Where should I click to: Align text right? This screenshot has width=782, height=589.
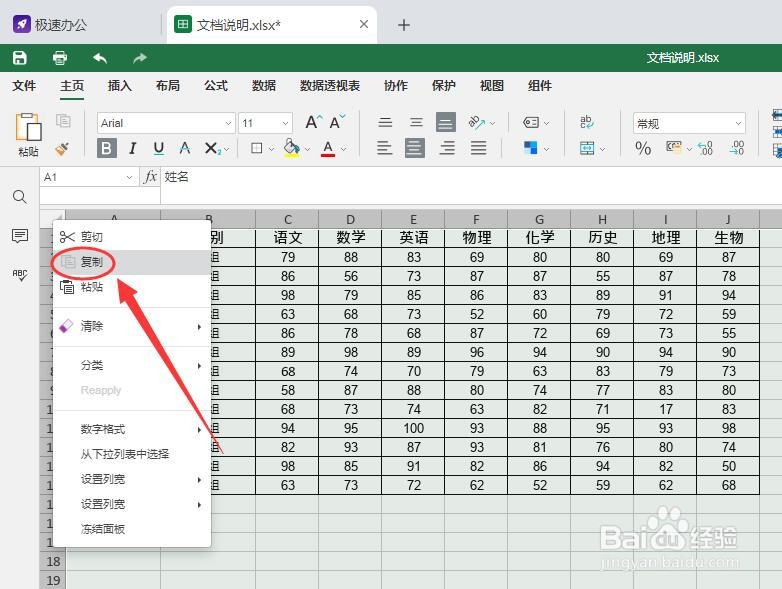pos(447,148)
